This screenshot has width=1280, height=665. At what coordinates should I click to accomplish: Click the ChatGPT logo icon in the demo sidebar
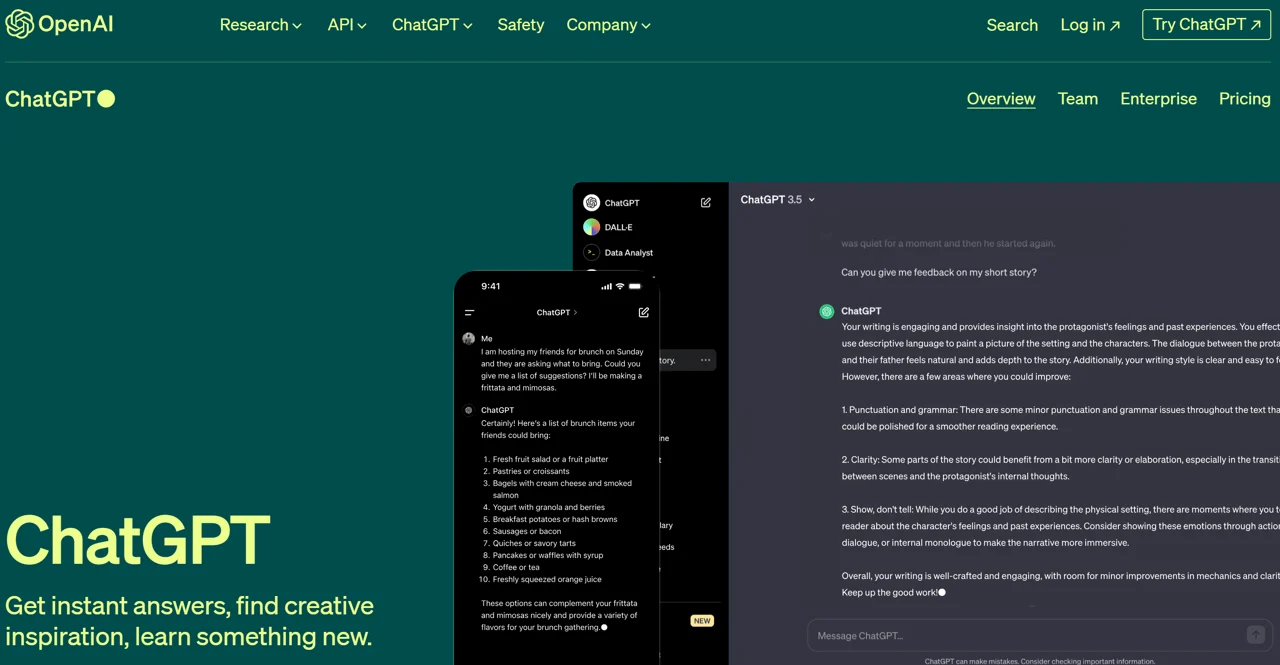[x=592, y=203]
